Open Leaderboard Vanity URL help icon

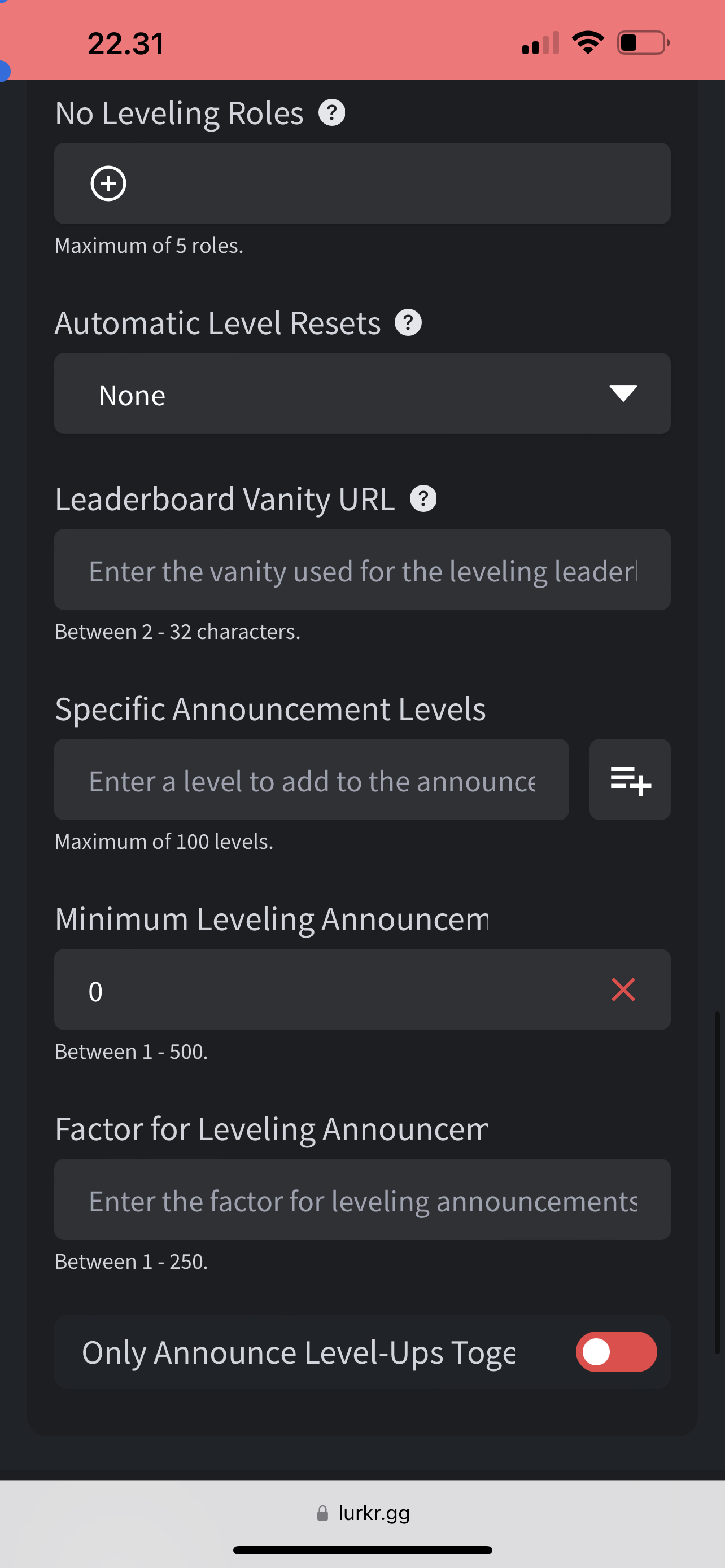[x=423, y=499]
